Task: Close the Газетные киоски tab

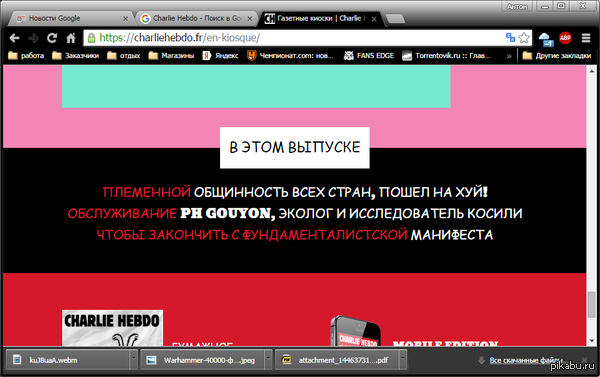Action: tap(374, 18)
